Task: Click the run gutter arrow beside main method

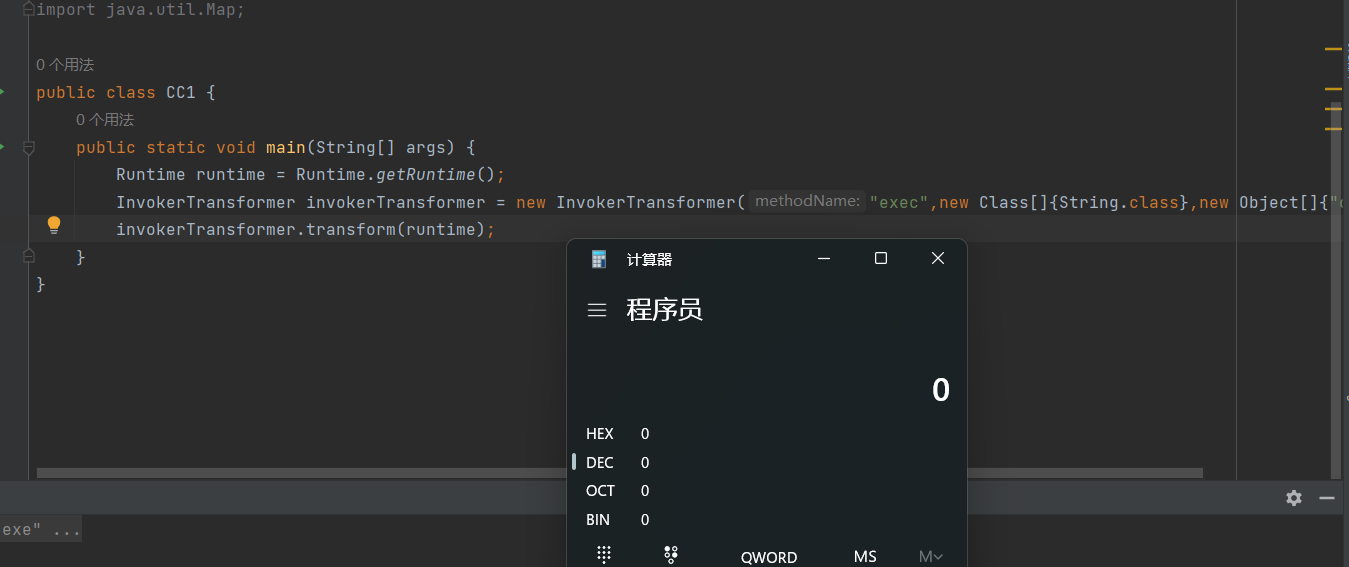Action: tap(3, 147)
